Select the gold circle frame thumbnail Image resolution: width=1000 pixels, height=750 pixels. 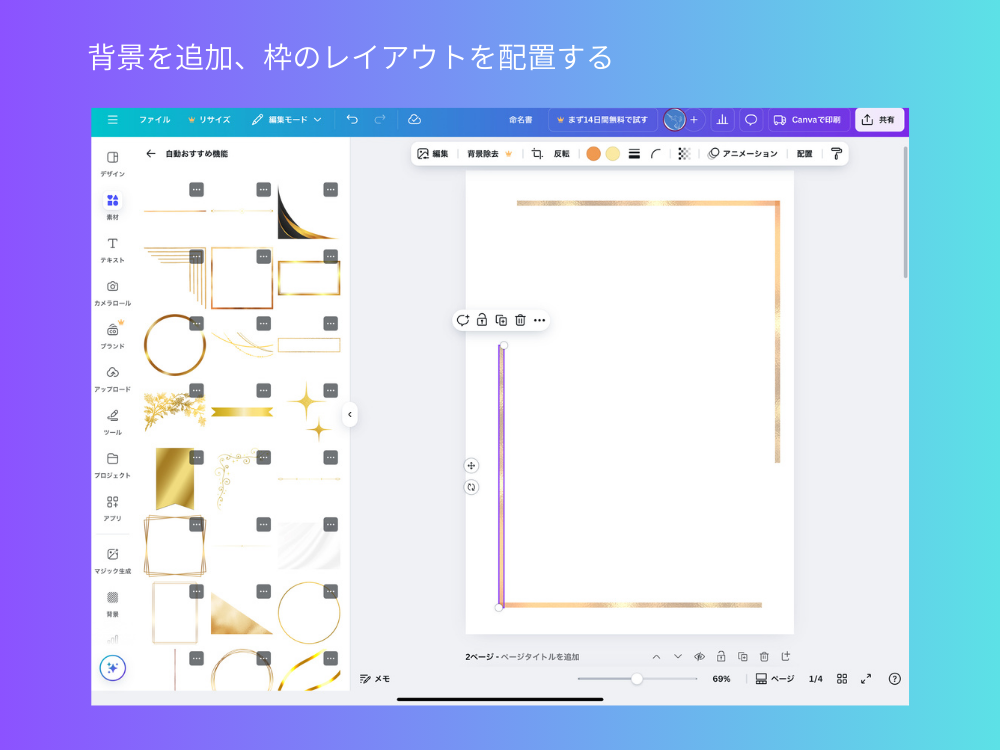(x=174, y=342)
